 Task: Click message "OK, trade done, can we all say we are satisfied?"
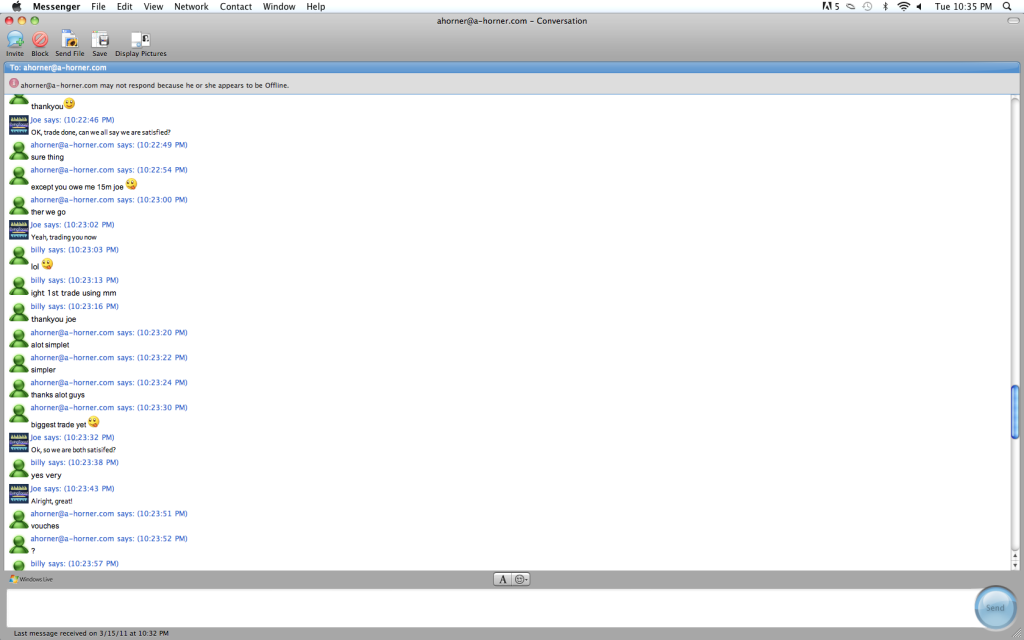(x=101, y=133)
